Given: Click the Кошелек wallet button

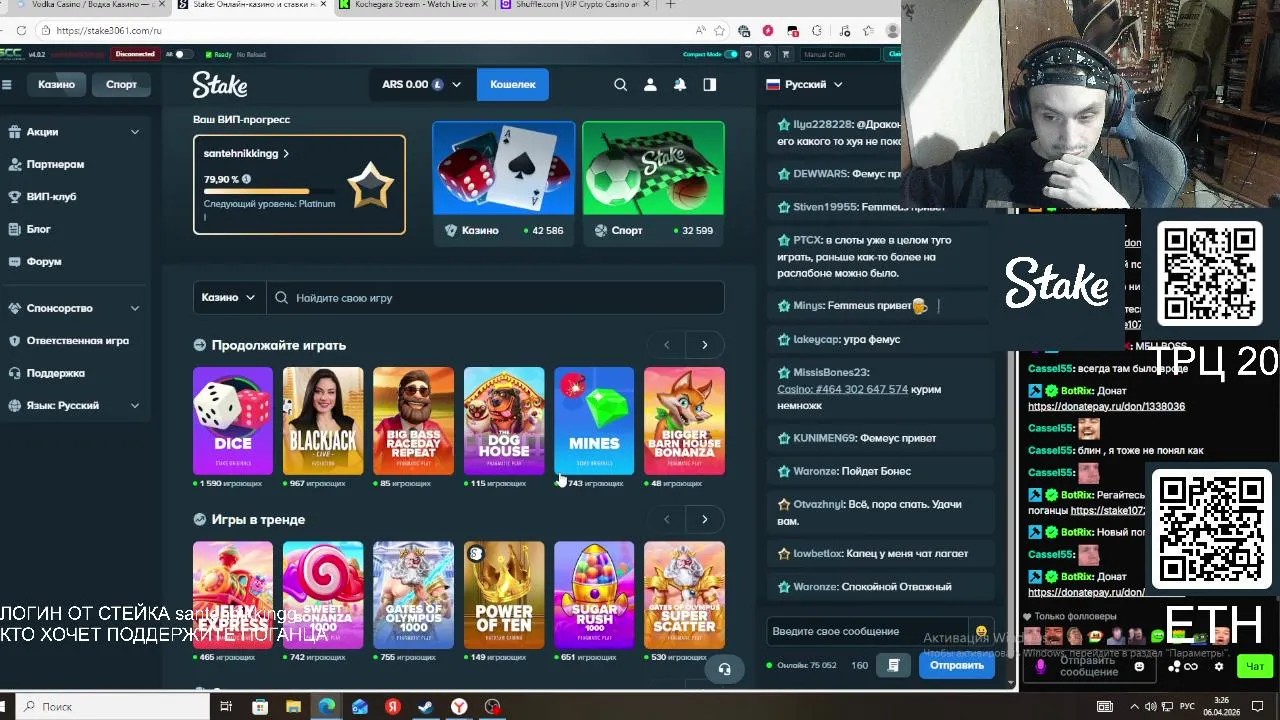Looking at the screenshot, I should pos(513,85).
